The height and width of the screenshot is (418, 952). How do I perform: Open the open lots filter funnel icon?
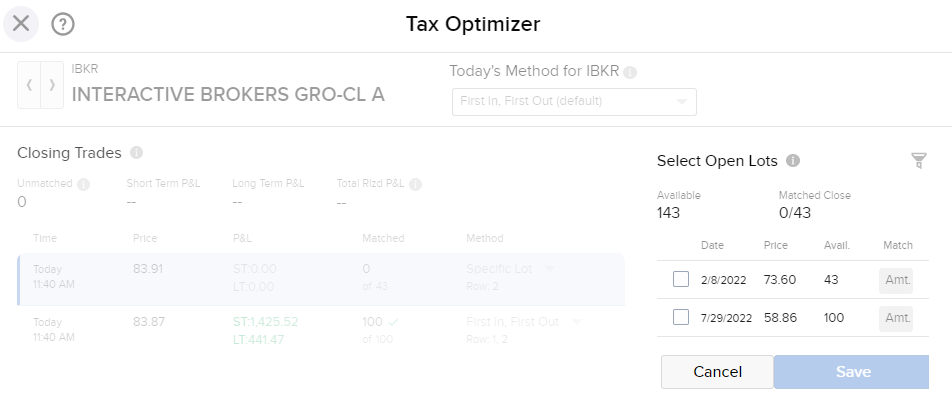coord(919,161)
